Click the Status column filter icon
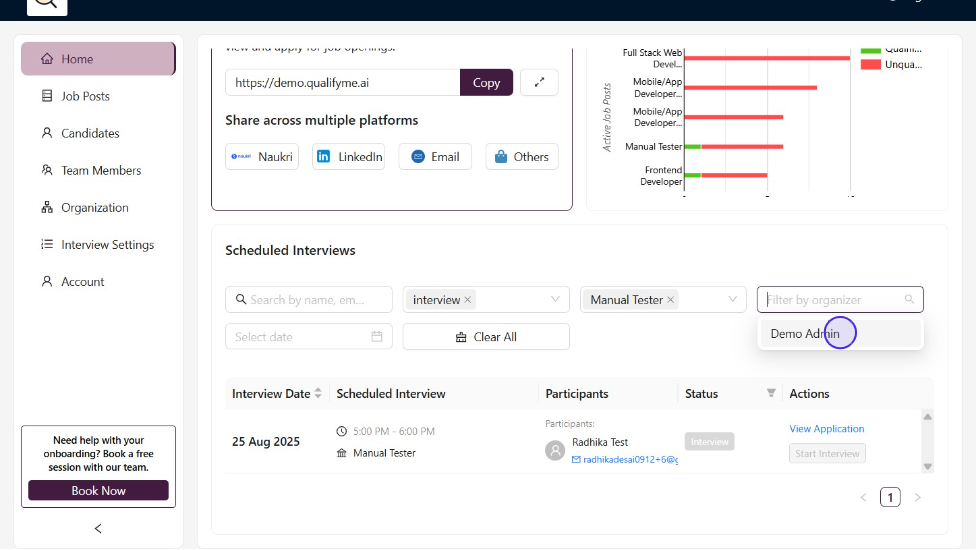The image size is (976, 550). tap(771, 394)
